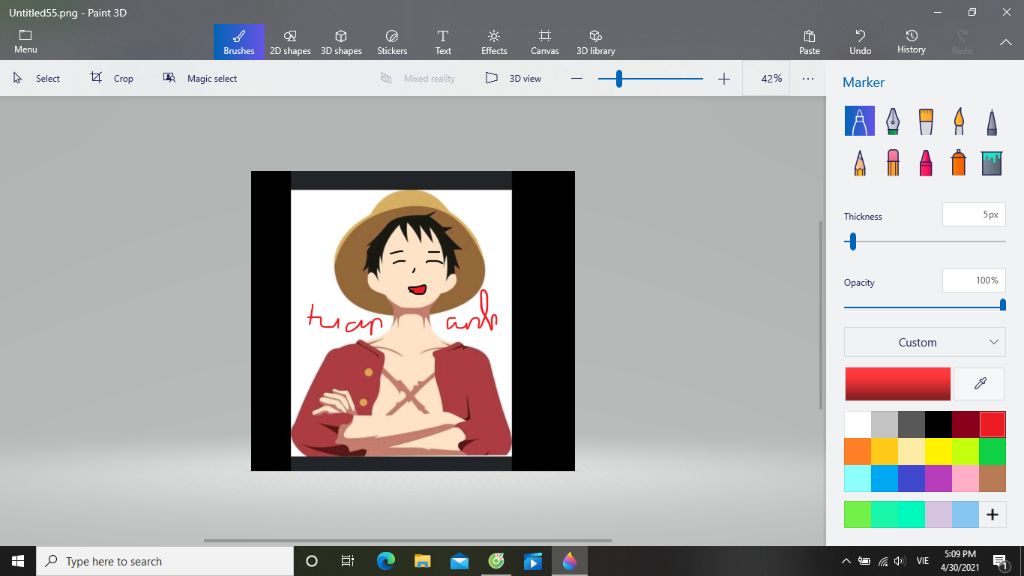Click the zoom slider handle
The height and width of the screenshot is (576, 1024).
point(618,79)
